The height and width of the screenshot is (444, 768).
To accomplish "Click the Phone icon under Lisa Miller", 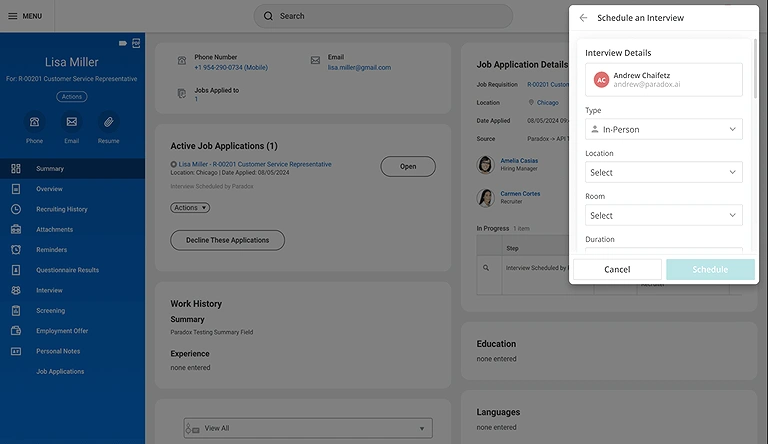I will [34, 122].
